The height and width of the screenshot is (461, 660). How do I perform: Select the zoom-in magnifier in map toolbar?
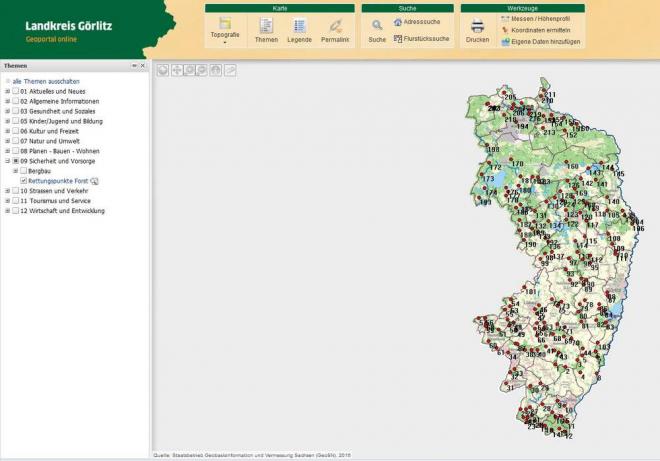point(189,70)
